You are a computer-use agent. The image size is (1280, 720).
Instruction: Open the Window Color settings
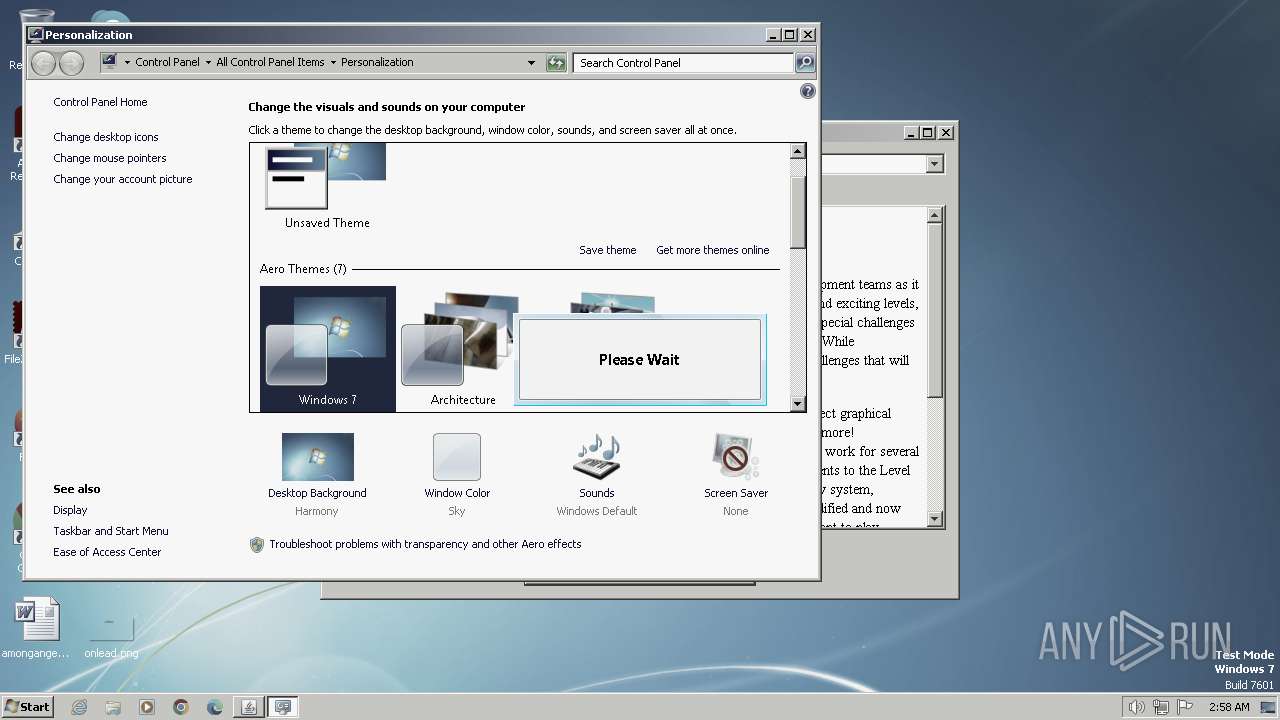pos(457,457)
